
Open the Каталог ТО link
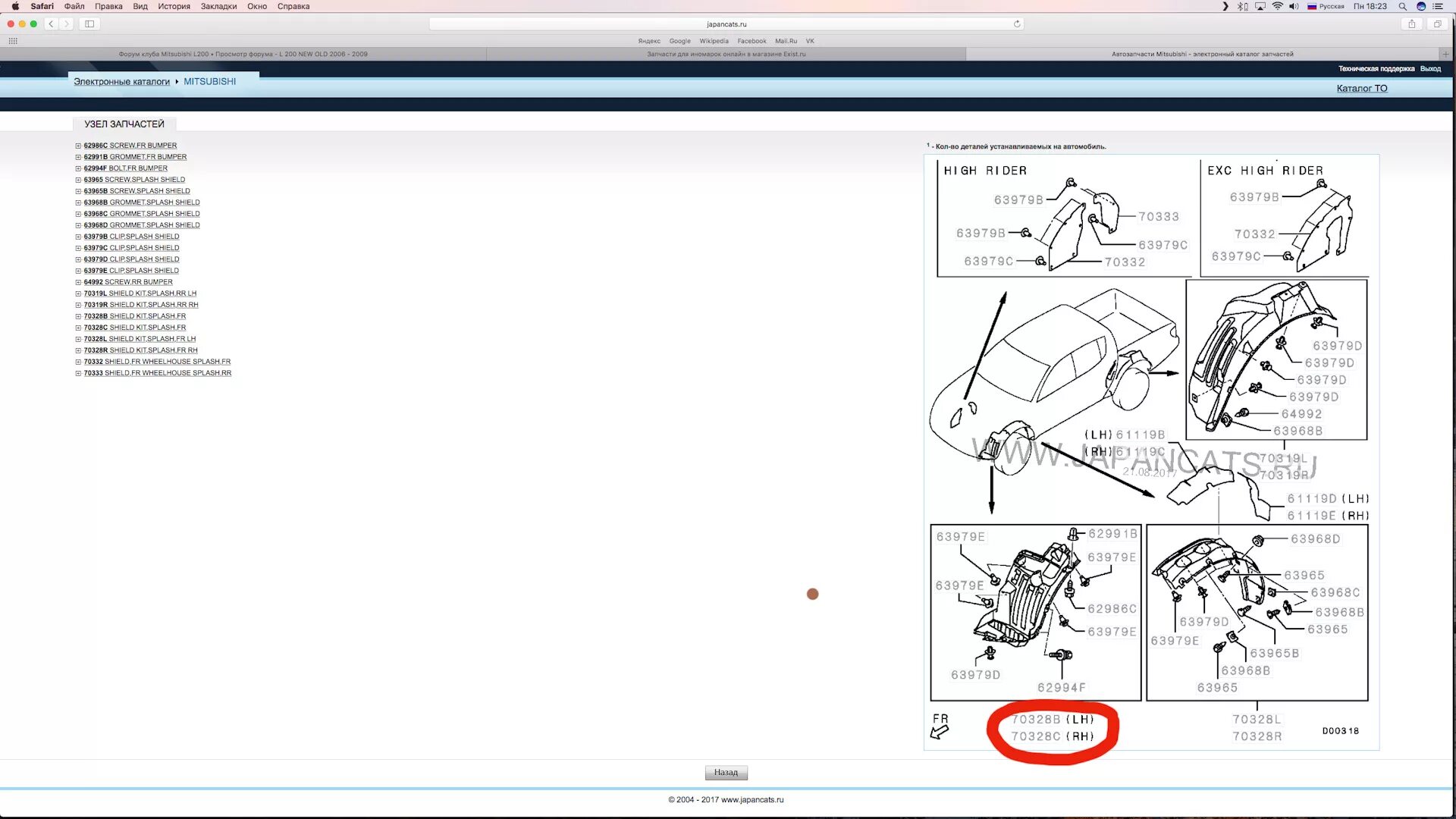pyautogui.click(x=1361, y=89)
